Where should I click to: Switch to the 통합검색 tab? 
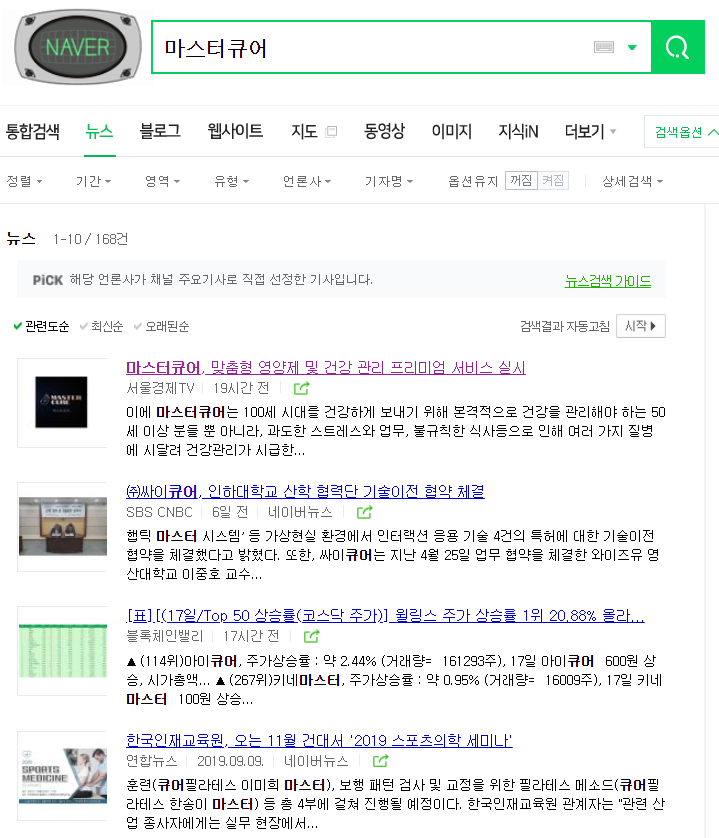pyautogui.click(x=33, y=131)
